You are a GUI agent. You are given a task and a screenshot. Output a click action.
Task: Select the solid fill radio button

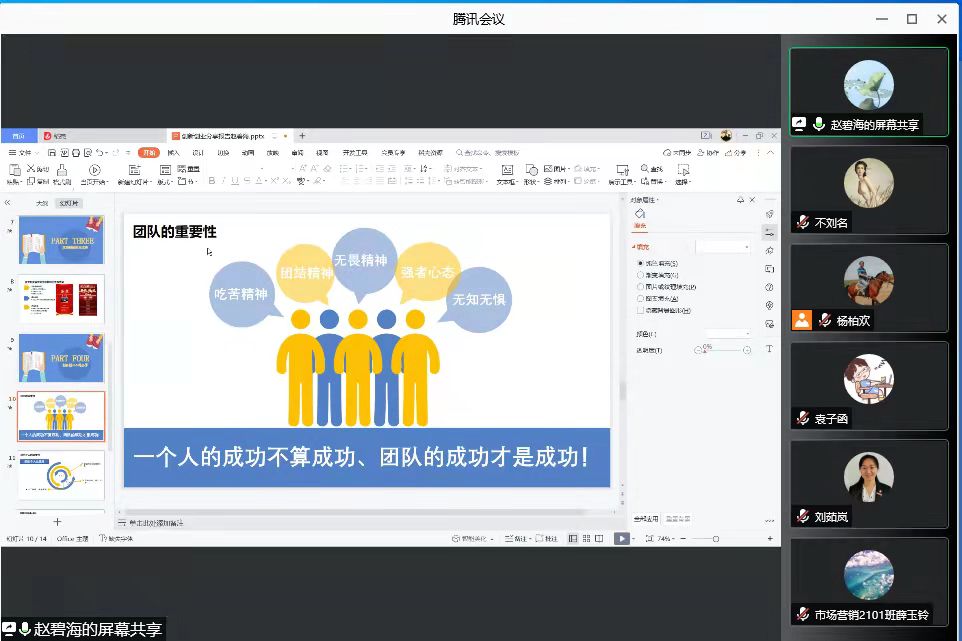pos(641,263)
